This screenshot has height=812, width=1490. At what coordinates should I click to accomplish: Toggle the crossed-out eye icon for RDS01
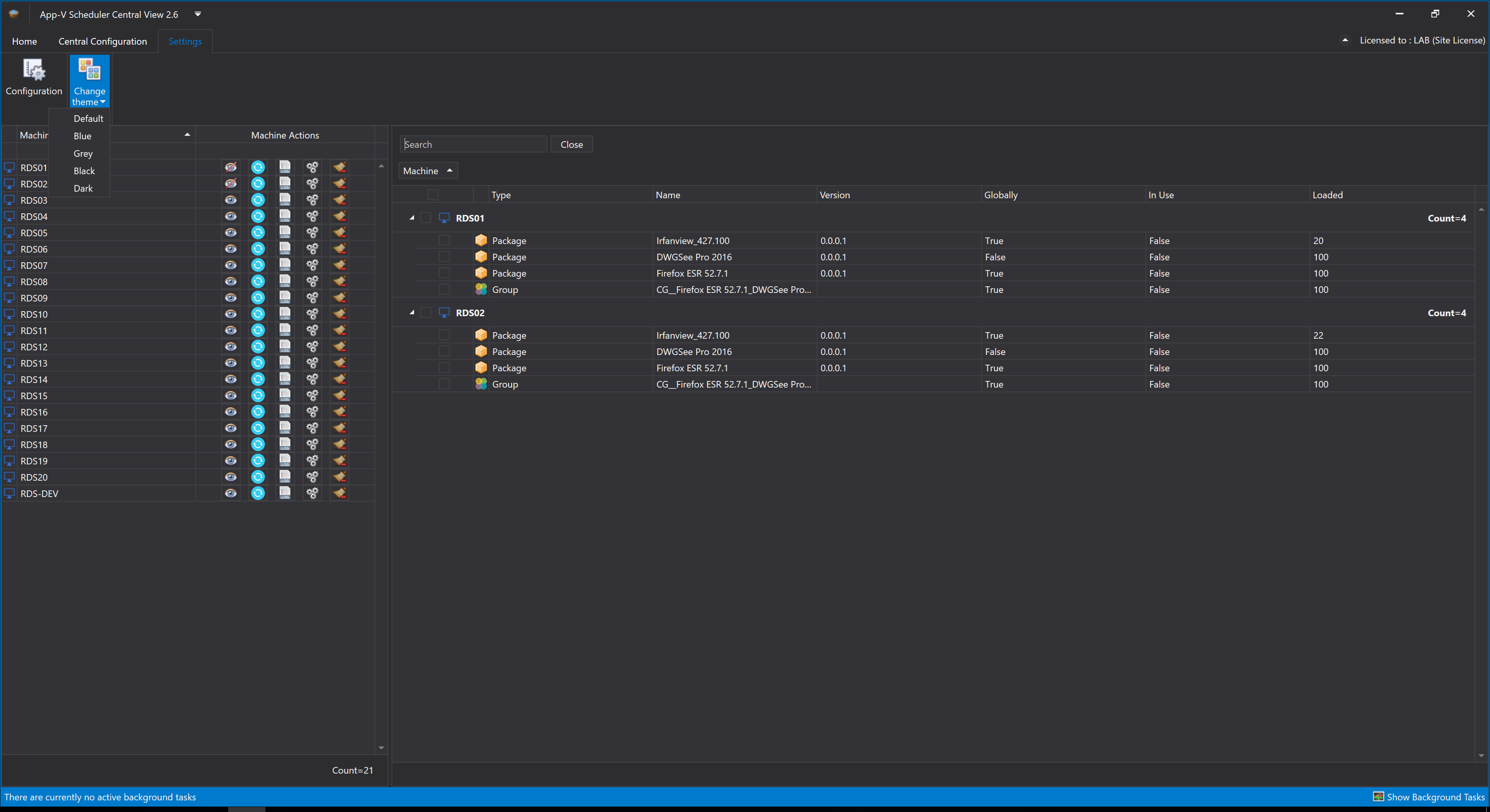(x=231, y=168)
